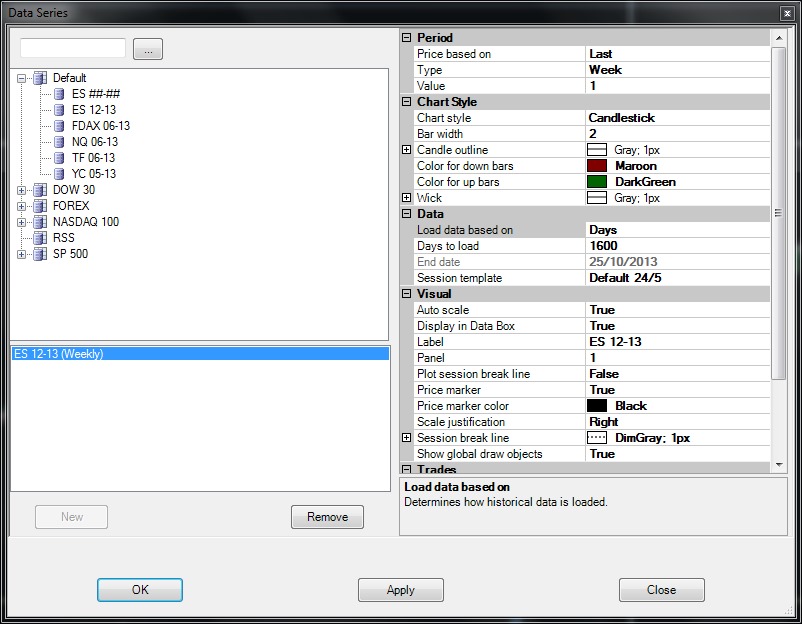Click the Days to load value 1600
802x624 pixels.
[603, 246]
